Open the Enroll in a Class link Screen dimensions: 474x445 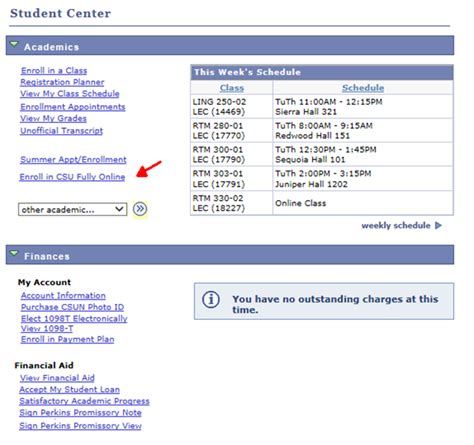pos(54,71)
